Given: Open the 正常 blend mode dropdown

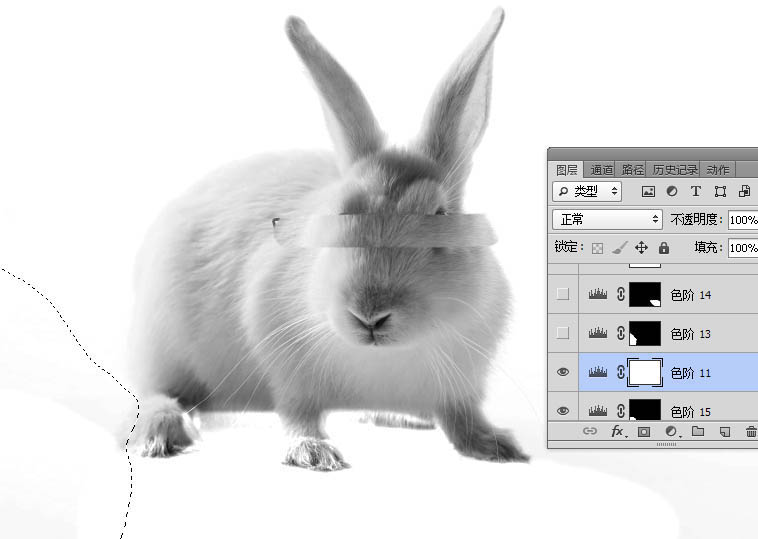Looking at the screenshot, I should (x=607, y=219).
